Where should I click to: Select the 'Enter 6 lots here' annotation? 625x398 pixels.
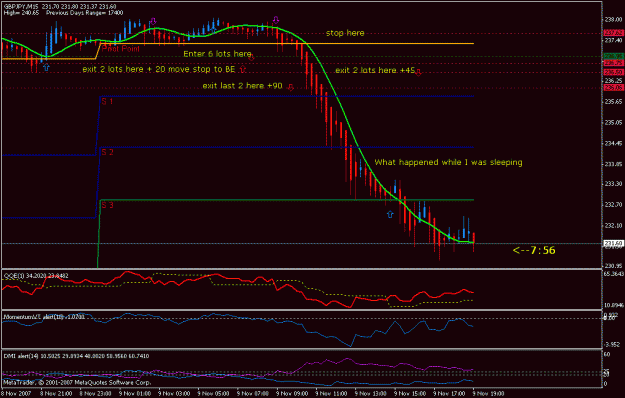pos(217,53)
